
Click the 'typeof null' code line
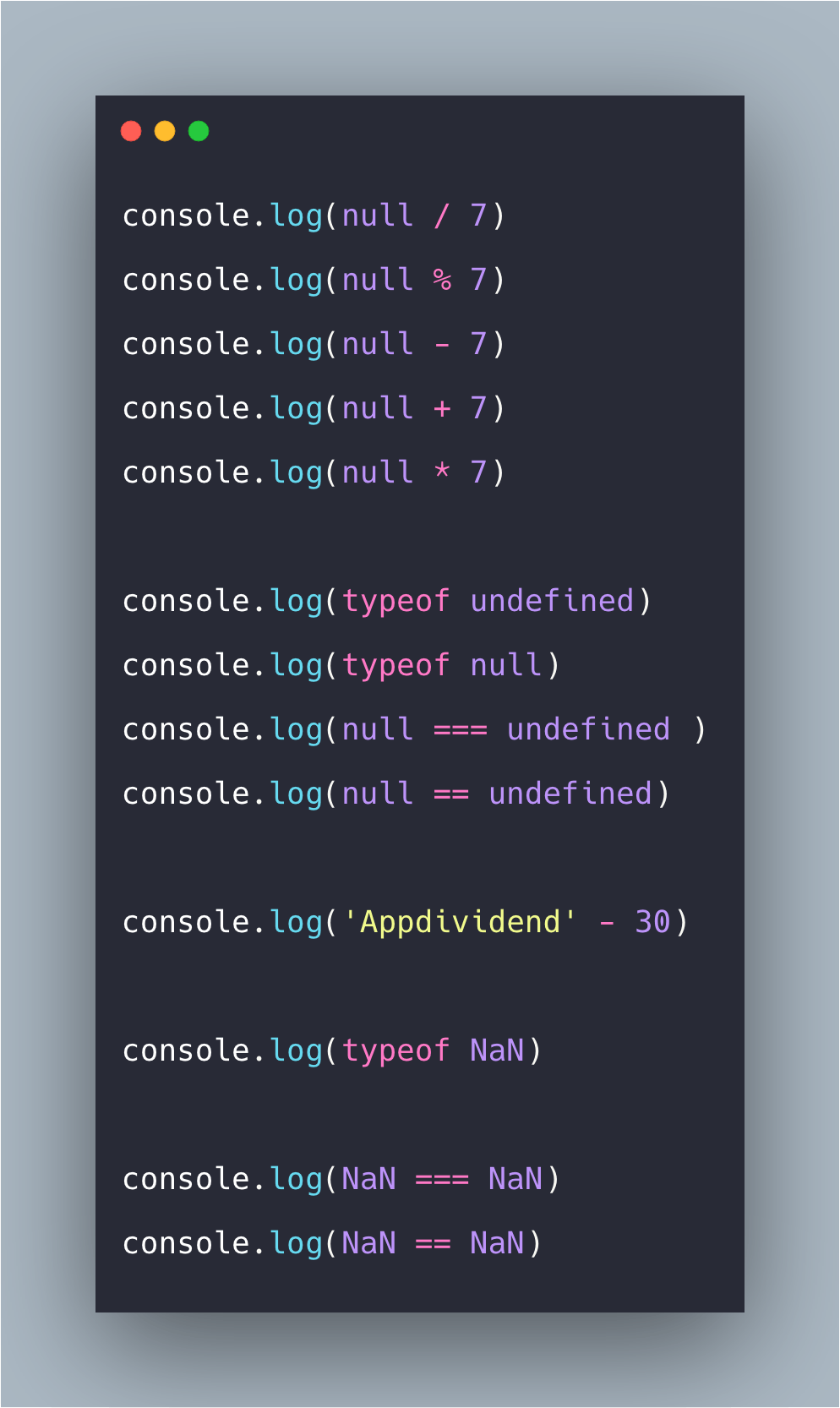[x=341, y=666]
